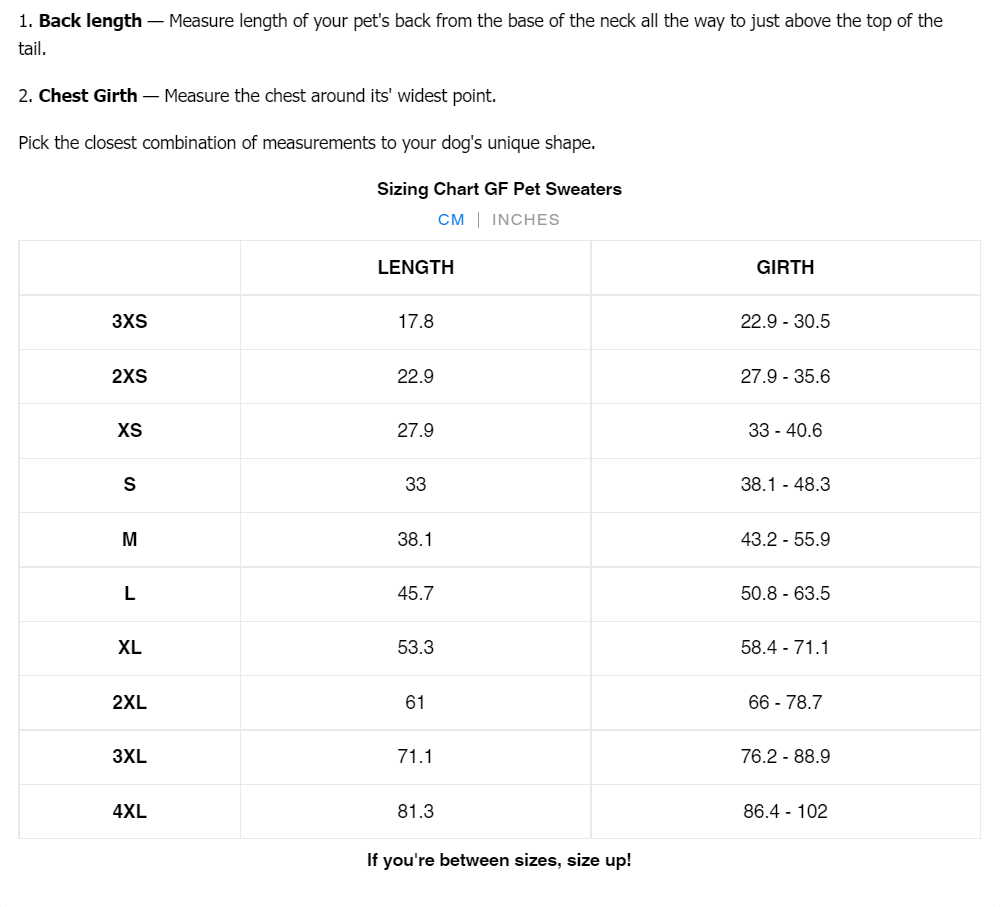
Task: Click the 2XL size label
Action: (x=130, y=703)
